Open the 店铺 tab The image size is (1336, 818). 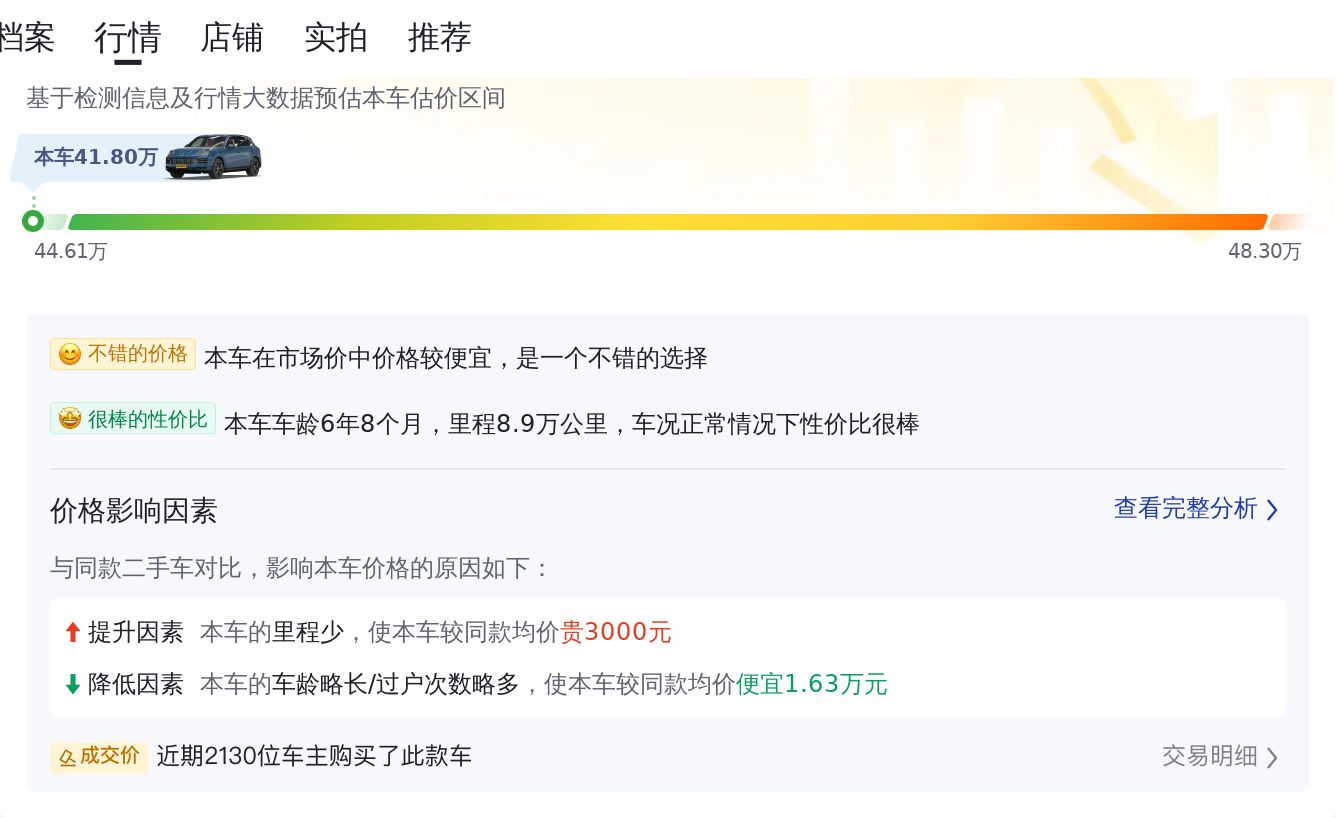(x=232, y=38)
